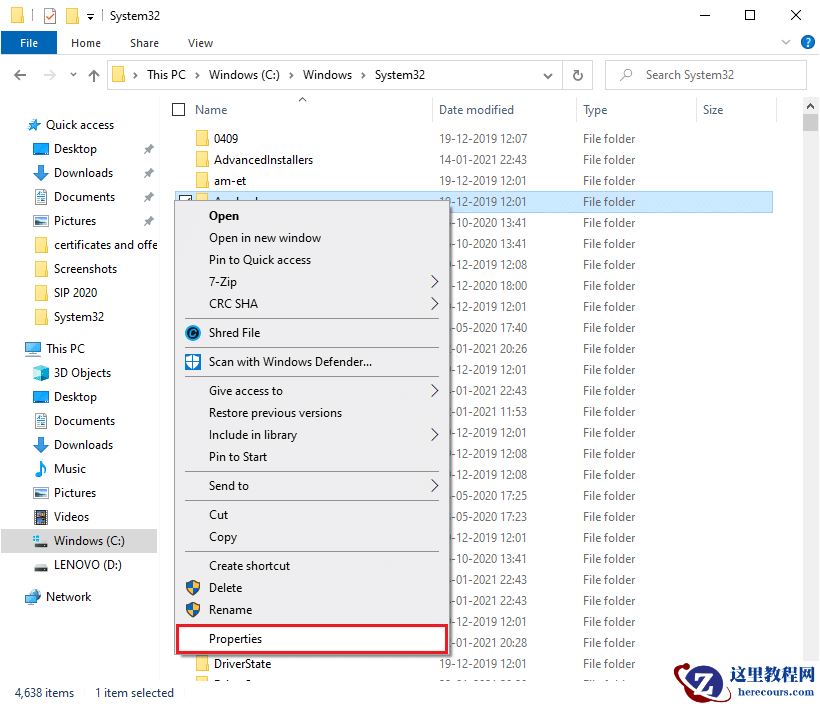Expand the Include in library submenu arrow
Screen dimensions: 820x704
click(x=434, y=434)
